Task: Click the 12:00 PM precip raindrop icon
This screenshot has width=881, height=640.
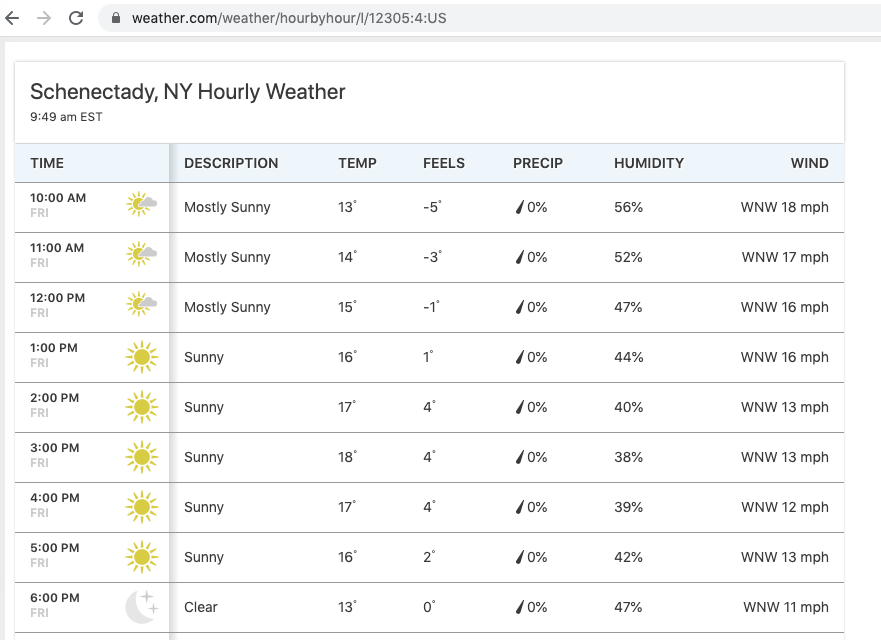Action: (519, 307)
